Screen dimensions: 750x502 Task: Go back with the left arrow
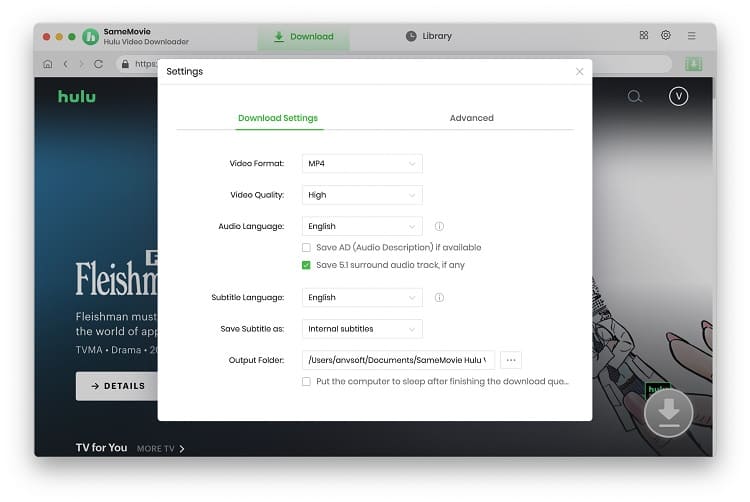(66, 64)
